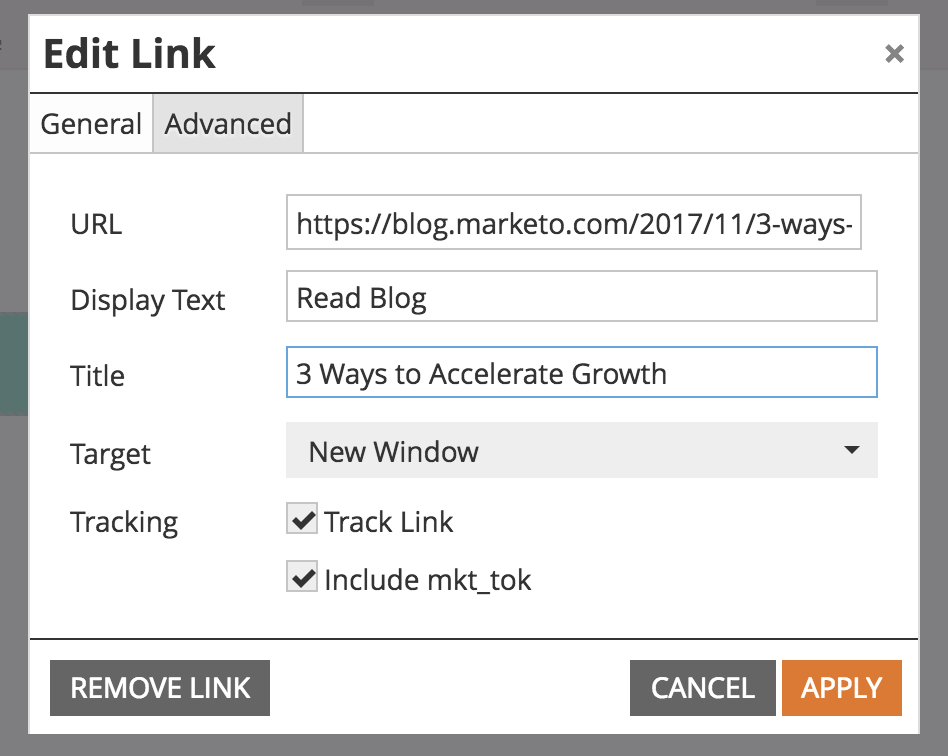
Task: Apply the link changes
Action: coord(841,688)
